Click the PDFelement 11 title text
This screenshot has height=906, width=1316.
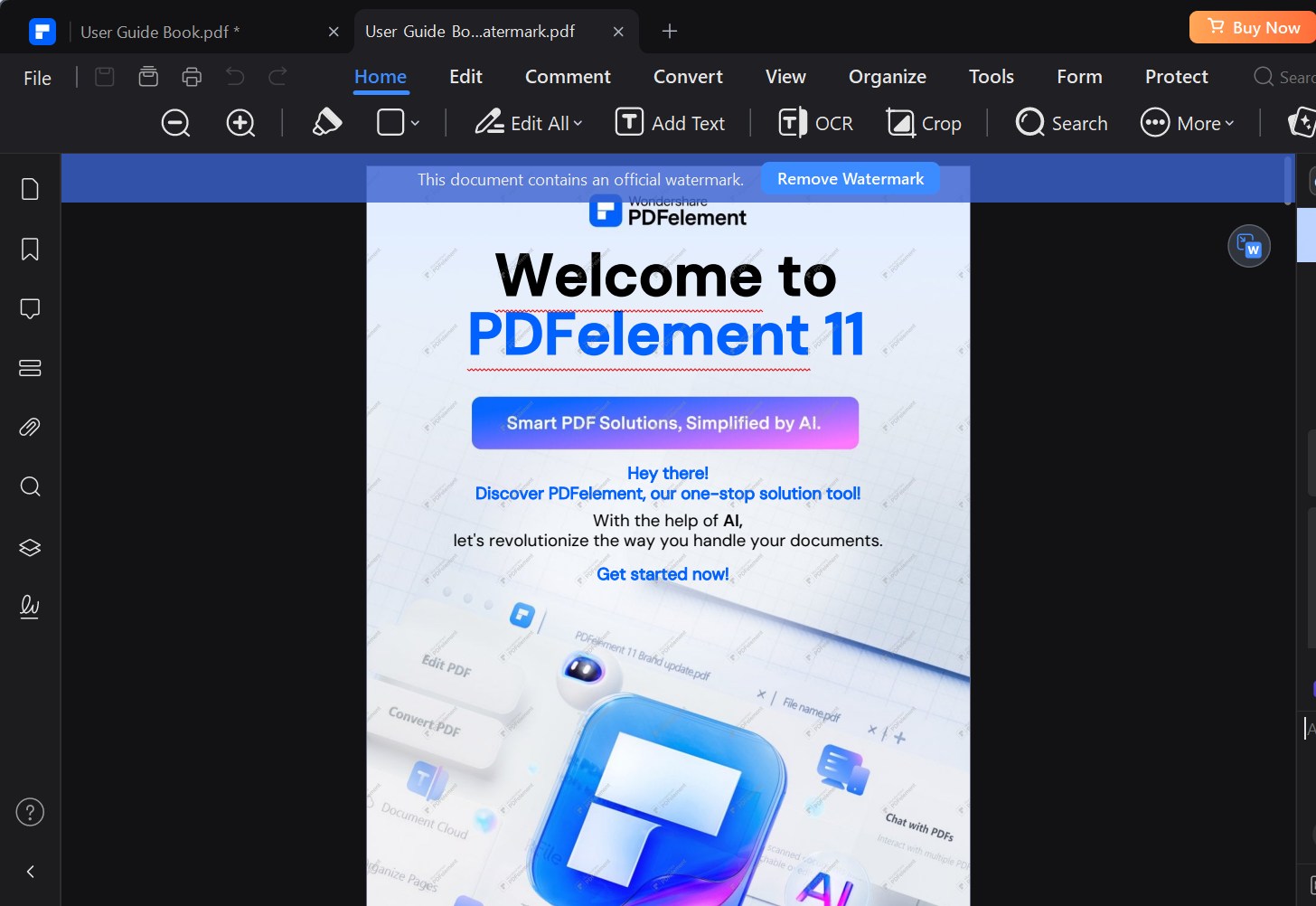[666, 335]
